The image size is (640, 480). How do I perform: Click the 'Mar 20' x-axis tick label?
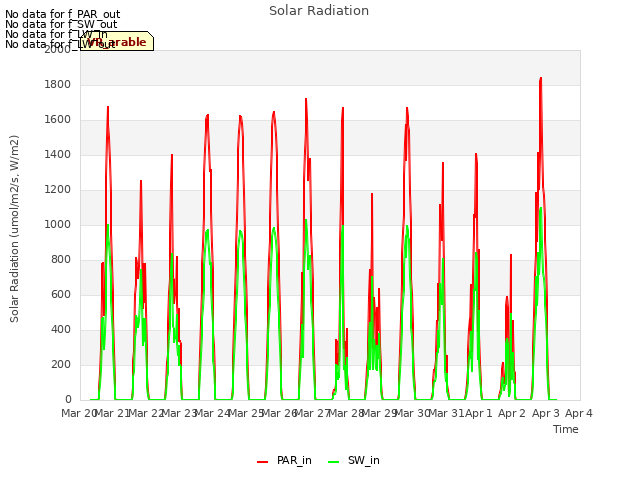(x=78, y=413)
